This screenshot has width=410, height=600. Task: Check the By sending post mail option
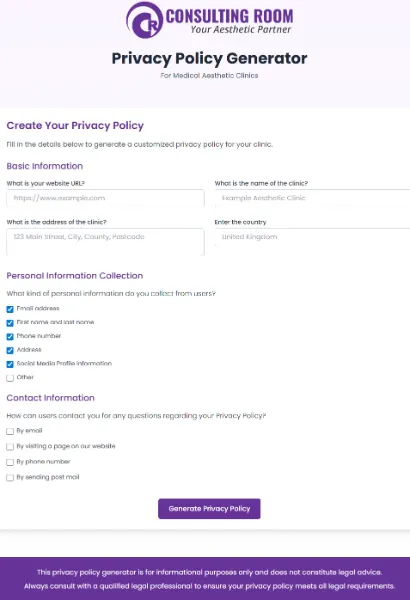(x=10, y=478)
